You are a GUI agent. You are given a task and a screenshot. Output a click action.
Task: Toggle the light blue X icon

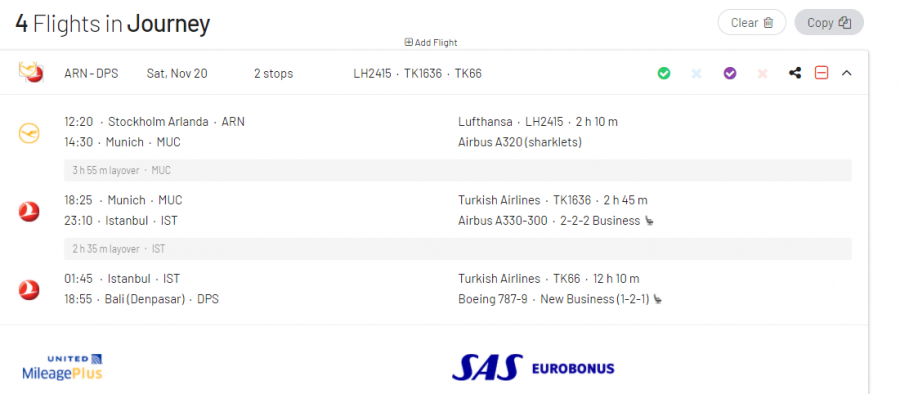(696, 74)
